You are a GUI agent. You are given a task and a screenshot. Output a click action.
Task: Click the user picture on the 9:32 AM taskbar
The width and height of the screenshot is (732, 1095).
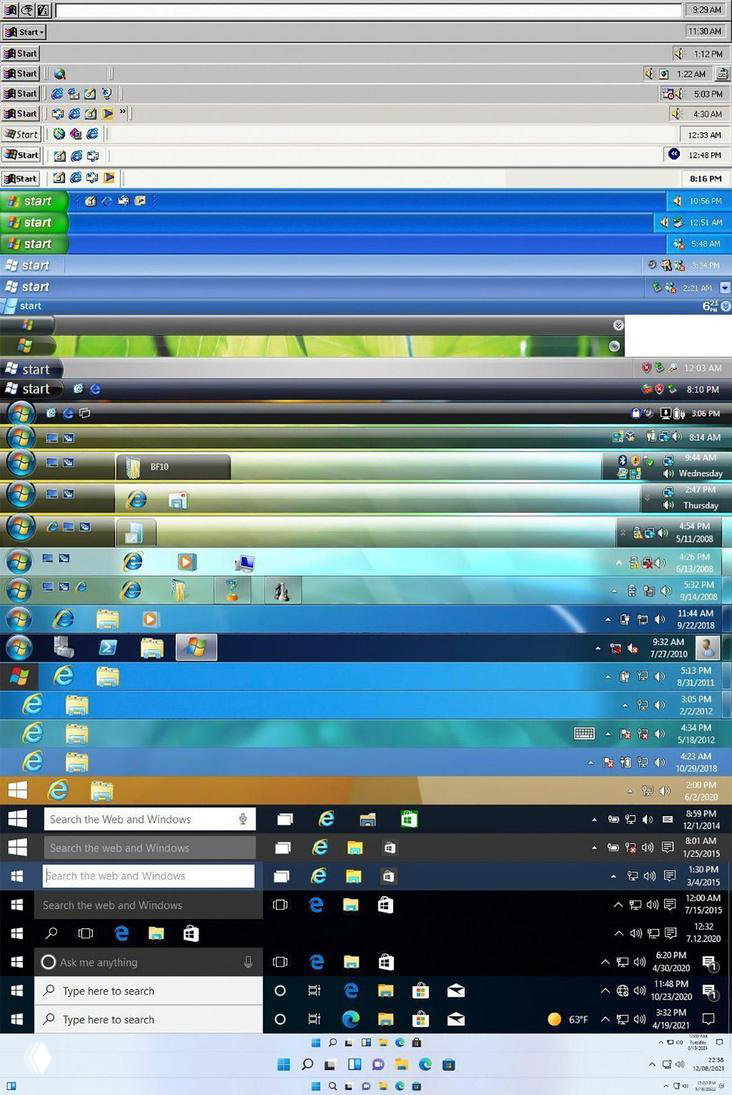pyautogui.click(x=707, y=647)
